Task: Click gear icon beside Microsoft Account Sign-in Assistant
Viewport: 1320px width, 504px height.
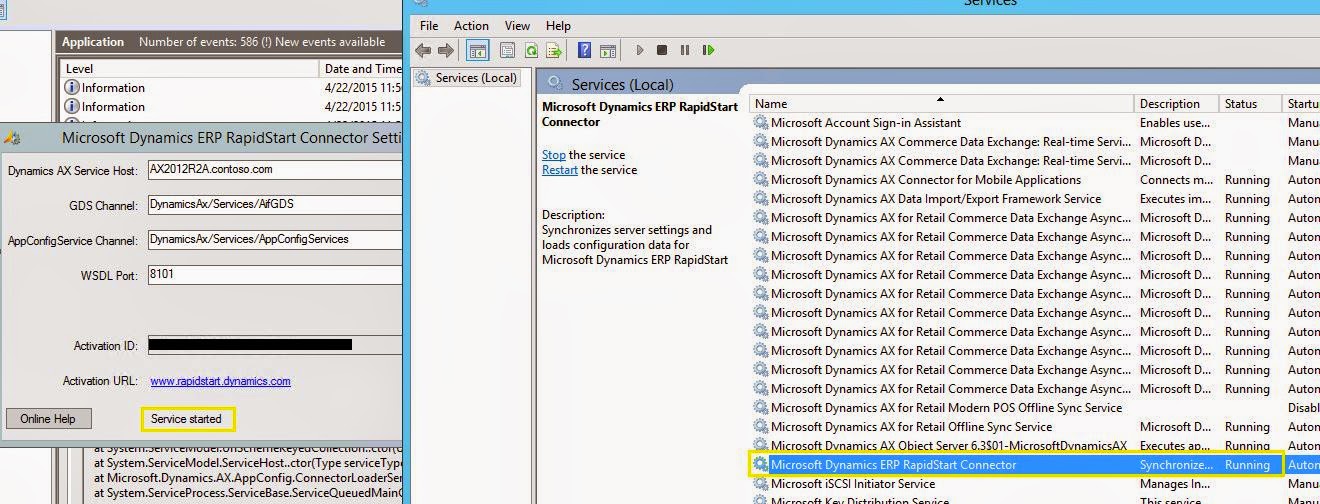Action: pos(761,123)
